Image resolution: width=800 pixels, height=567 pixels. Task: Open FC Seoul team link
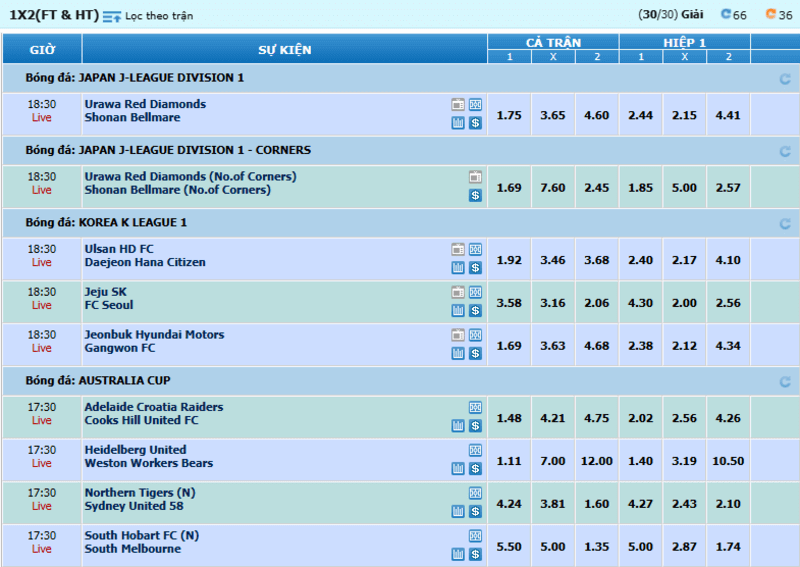click(109, 305)
